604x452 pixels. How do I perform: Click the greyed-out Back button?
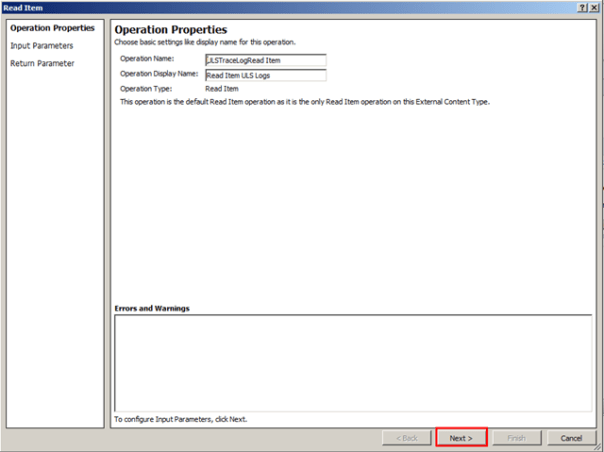[x=407, y=438]
